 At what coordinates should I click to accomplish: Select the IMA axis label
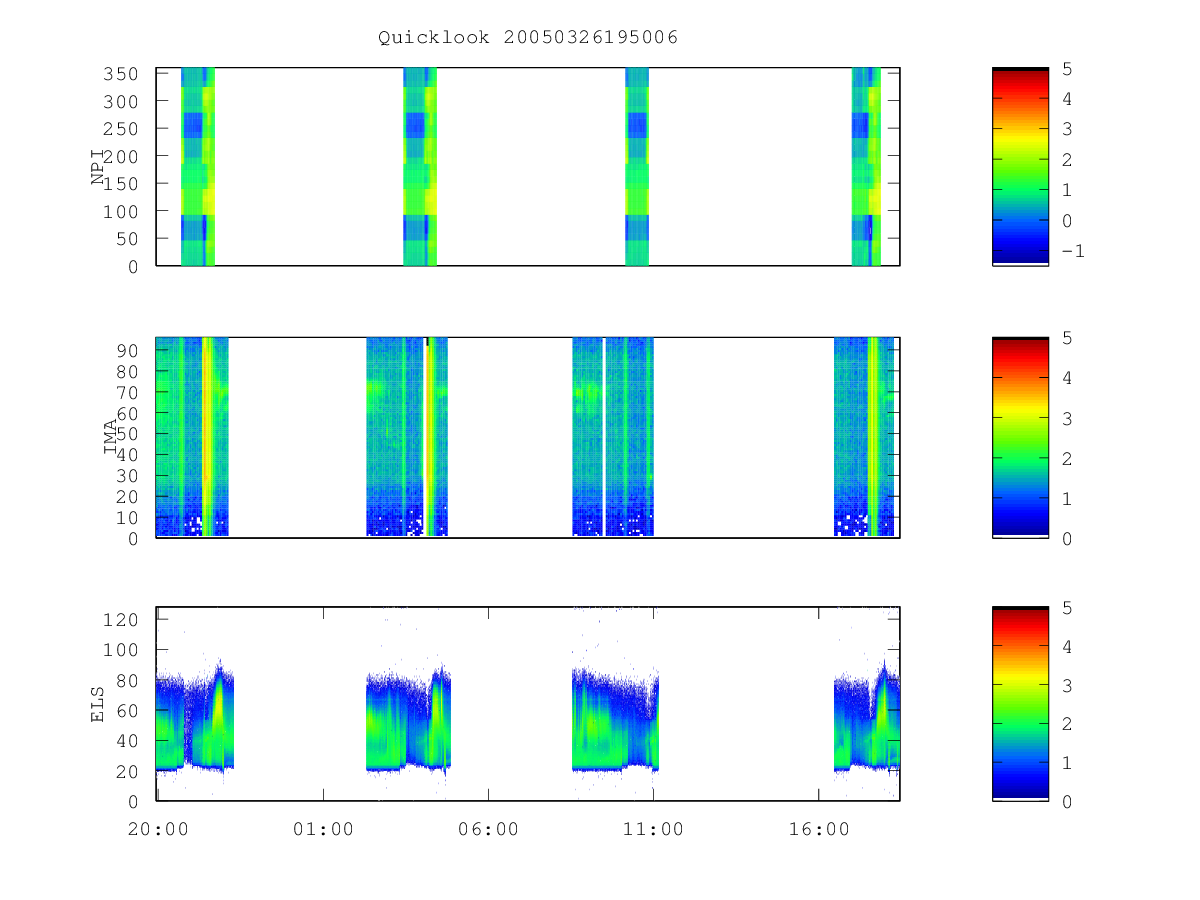(110, 437)
